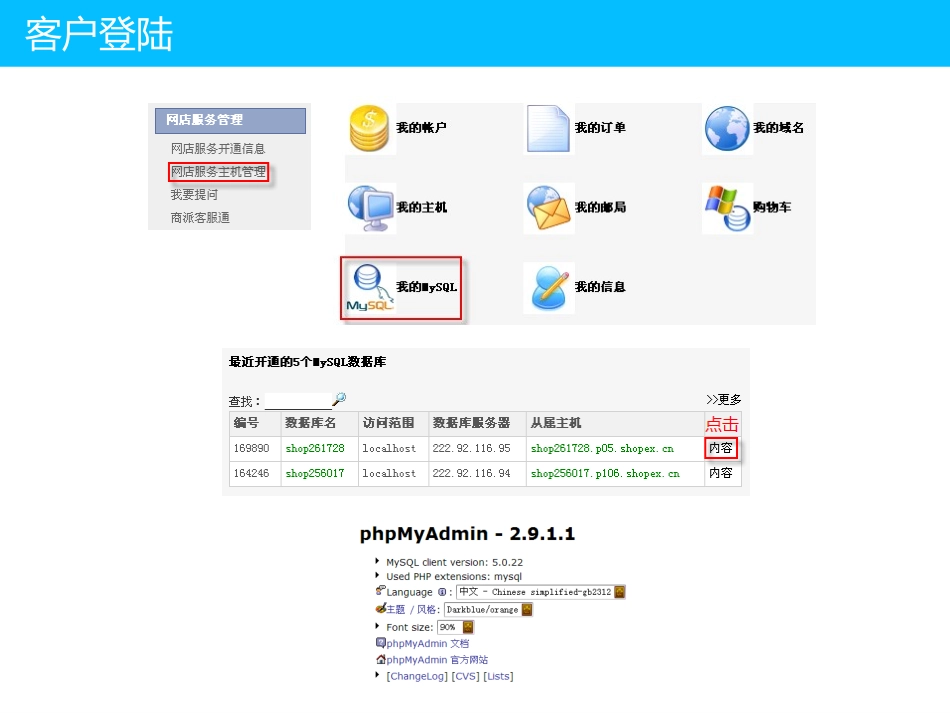
Task: Open the Language dropdown 中文 - Chinese simplified
Action: 540,592
